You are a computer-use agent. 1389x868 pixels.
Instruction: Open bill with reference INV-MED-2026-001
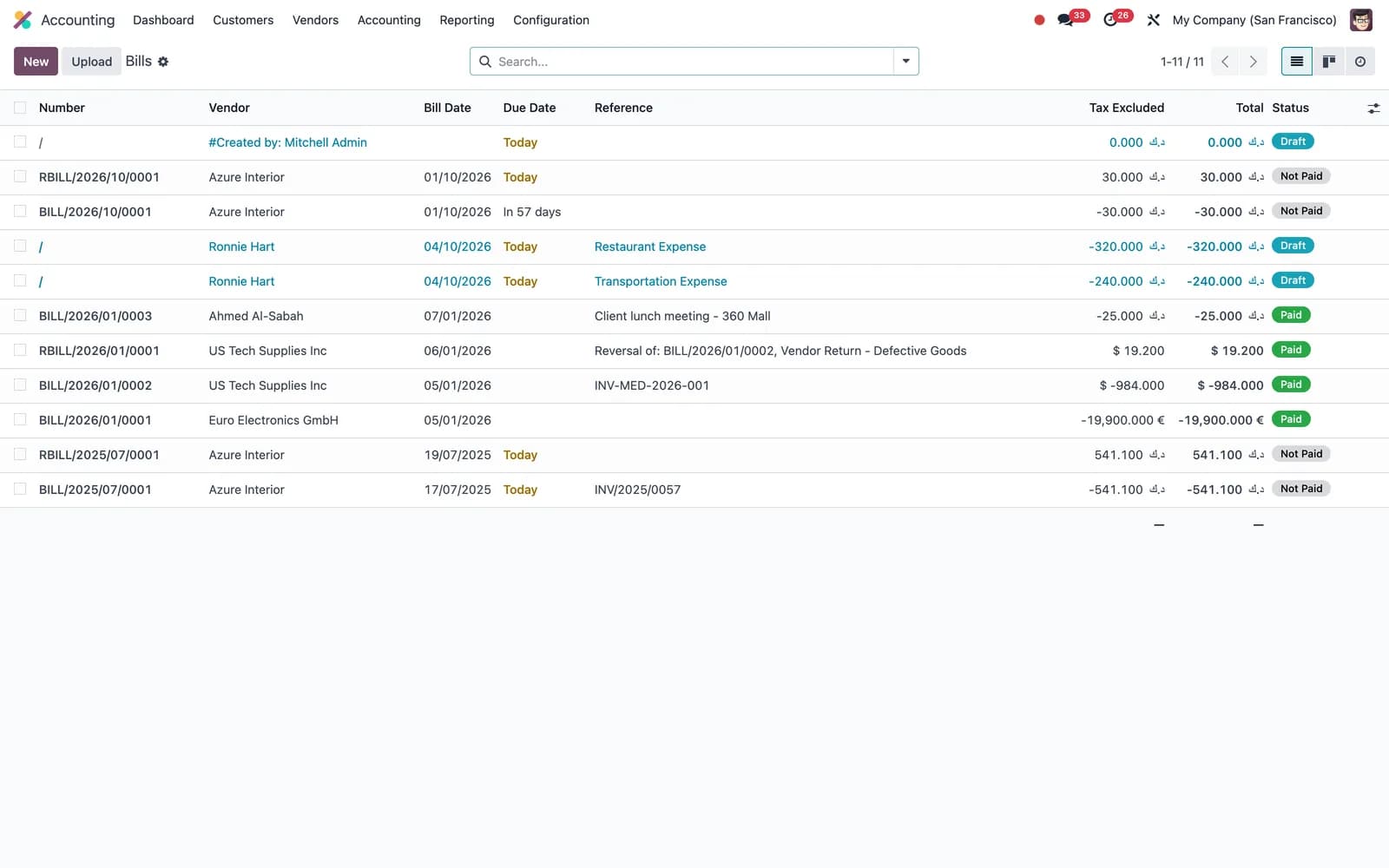tap(652, 385)
